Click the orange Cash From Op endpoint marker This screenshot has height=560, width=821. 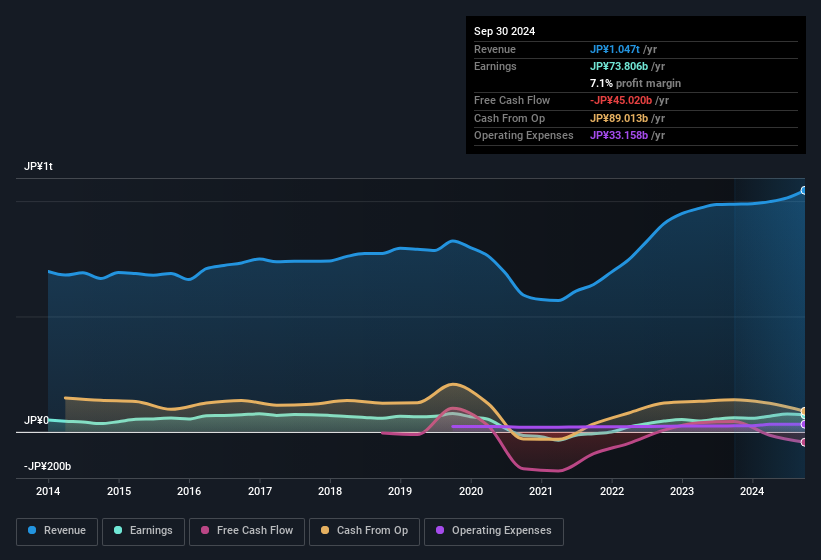point(804,412)
